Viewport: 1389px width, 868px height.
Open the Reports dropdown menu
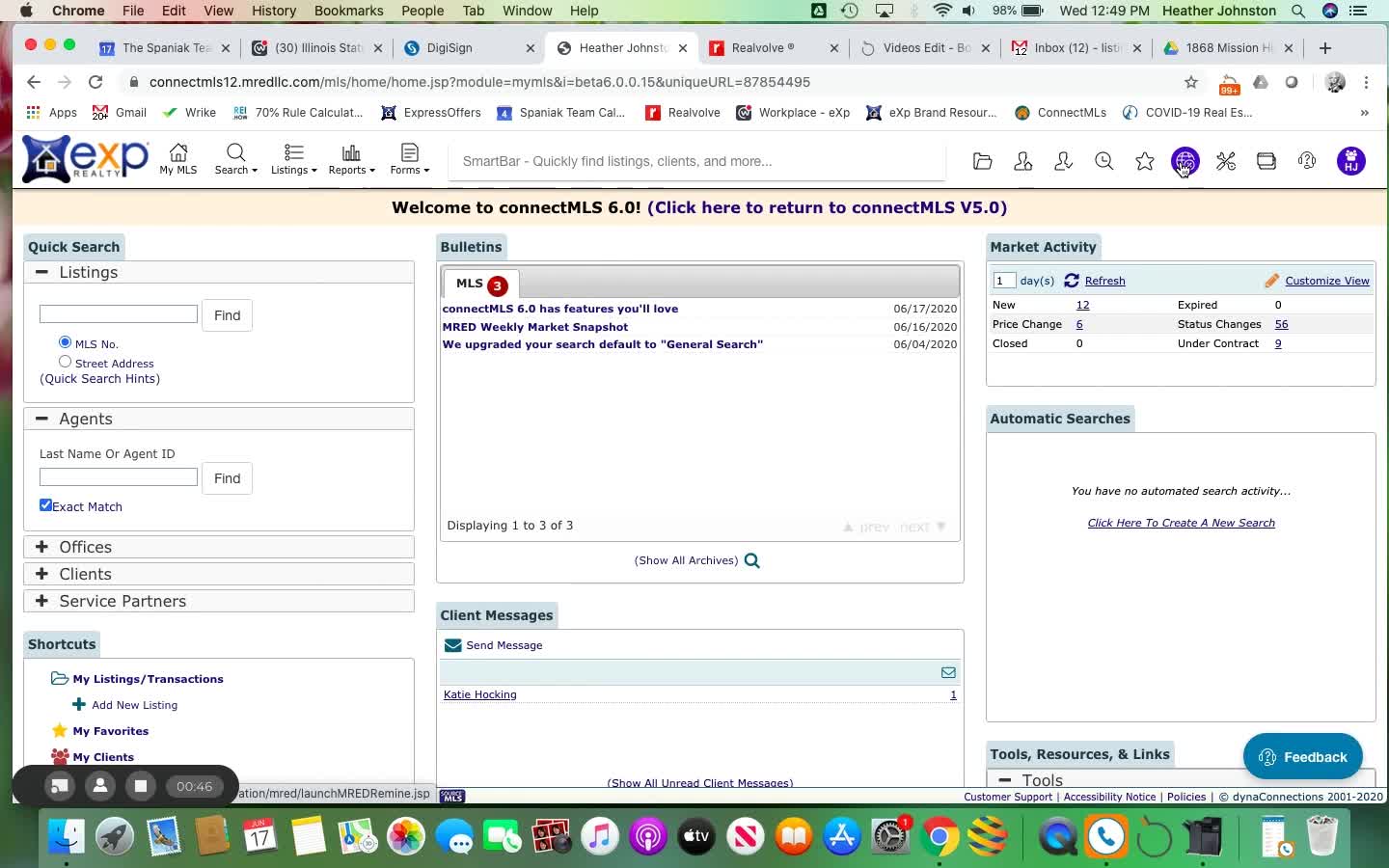(351, 159)
